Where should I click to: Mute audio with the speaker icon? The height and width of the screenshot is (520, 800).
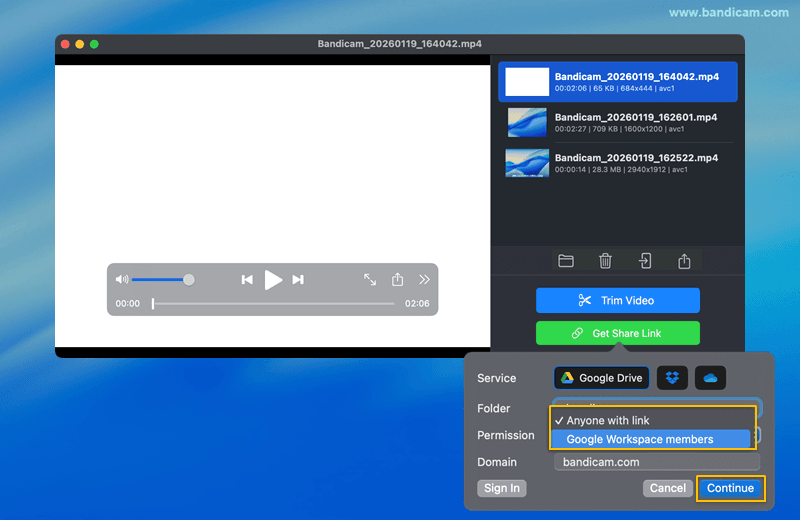point(122,279)
